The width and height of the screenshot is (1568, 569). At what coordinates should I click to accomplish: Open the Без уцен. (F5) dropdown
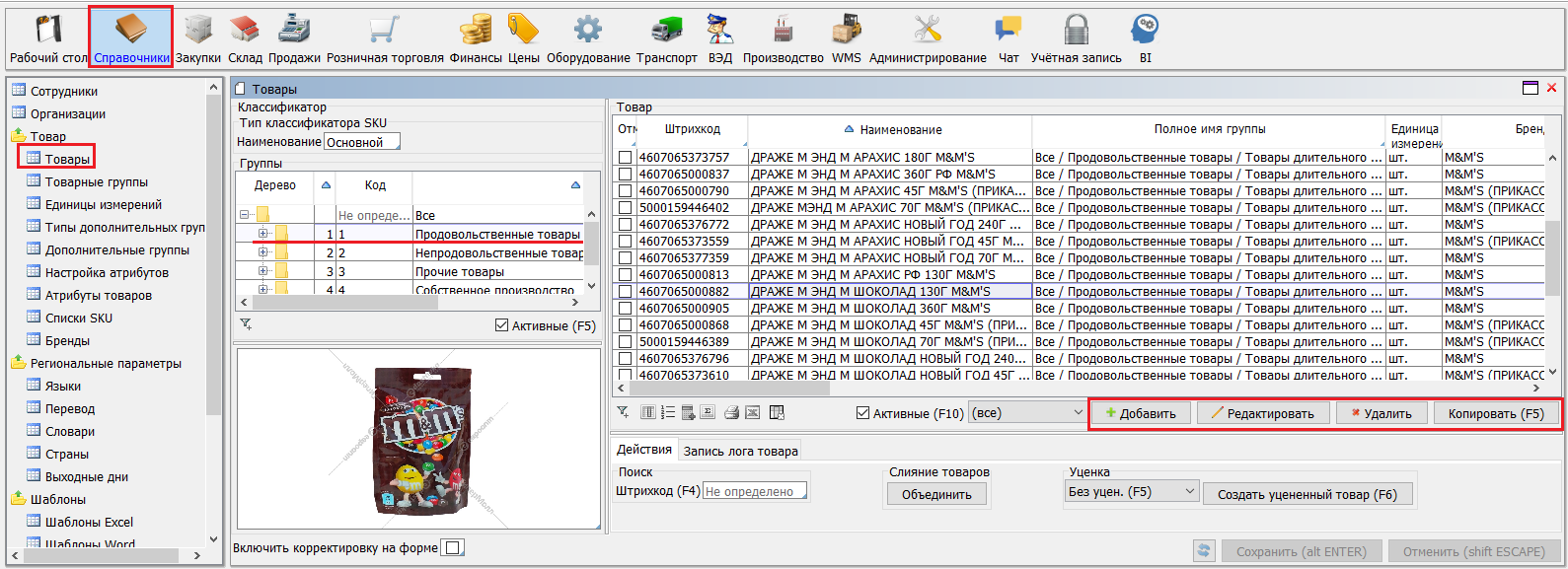pyautogui.click(x=1132, y=492)
